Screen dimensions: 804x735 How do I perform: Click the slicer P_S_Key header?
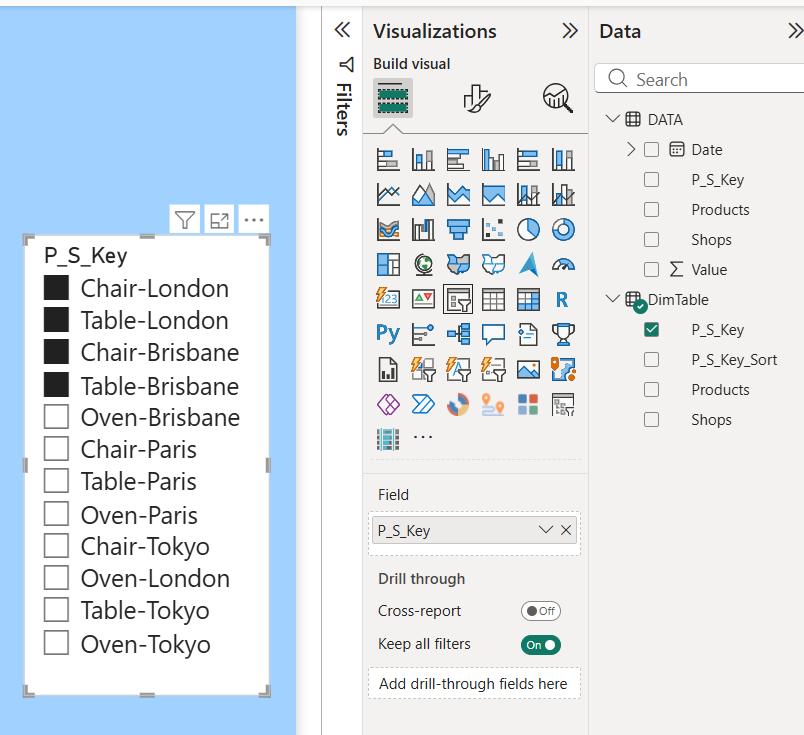click(x=86, y=255)
